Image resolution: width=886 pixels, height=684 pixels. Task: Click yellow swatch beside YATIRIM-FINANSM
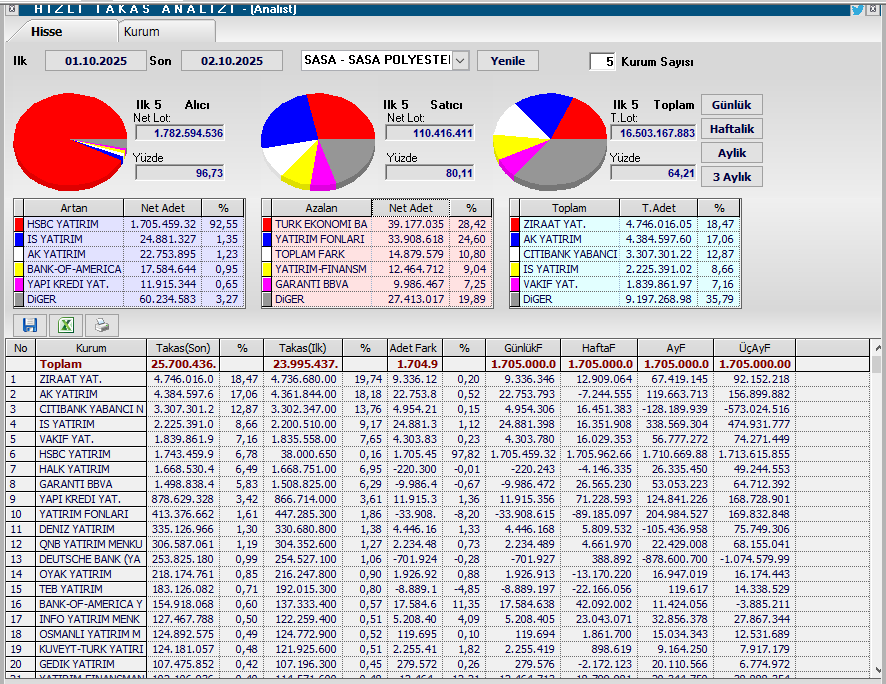[x=267, y=269]
